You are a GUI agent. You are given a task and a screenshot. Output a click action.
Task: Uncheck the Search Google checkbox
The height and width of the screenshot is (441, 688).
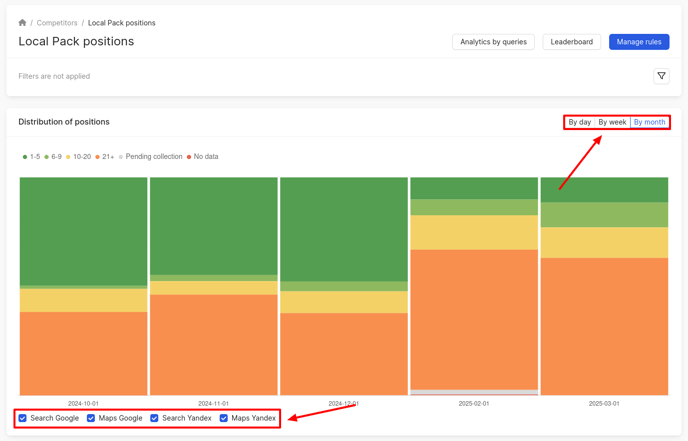23,418
